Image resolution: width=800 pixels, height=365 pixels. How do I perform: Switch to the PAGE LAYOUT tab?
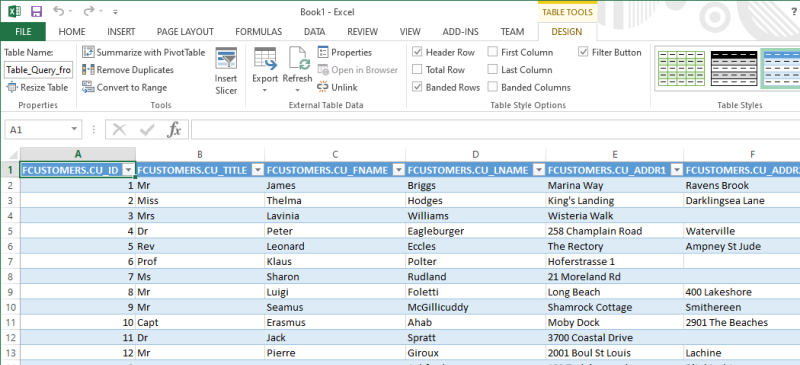(x=185, y=32)
